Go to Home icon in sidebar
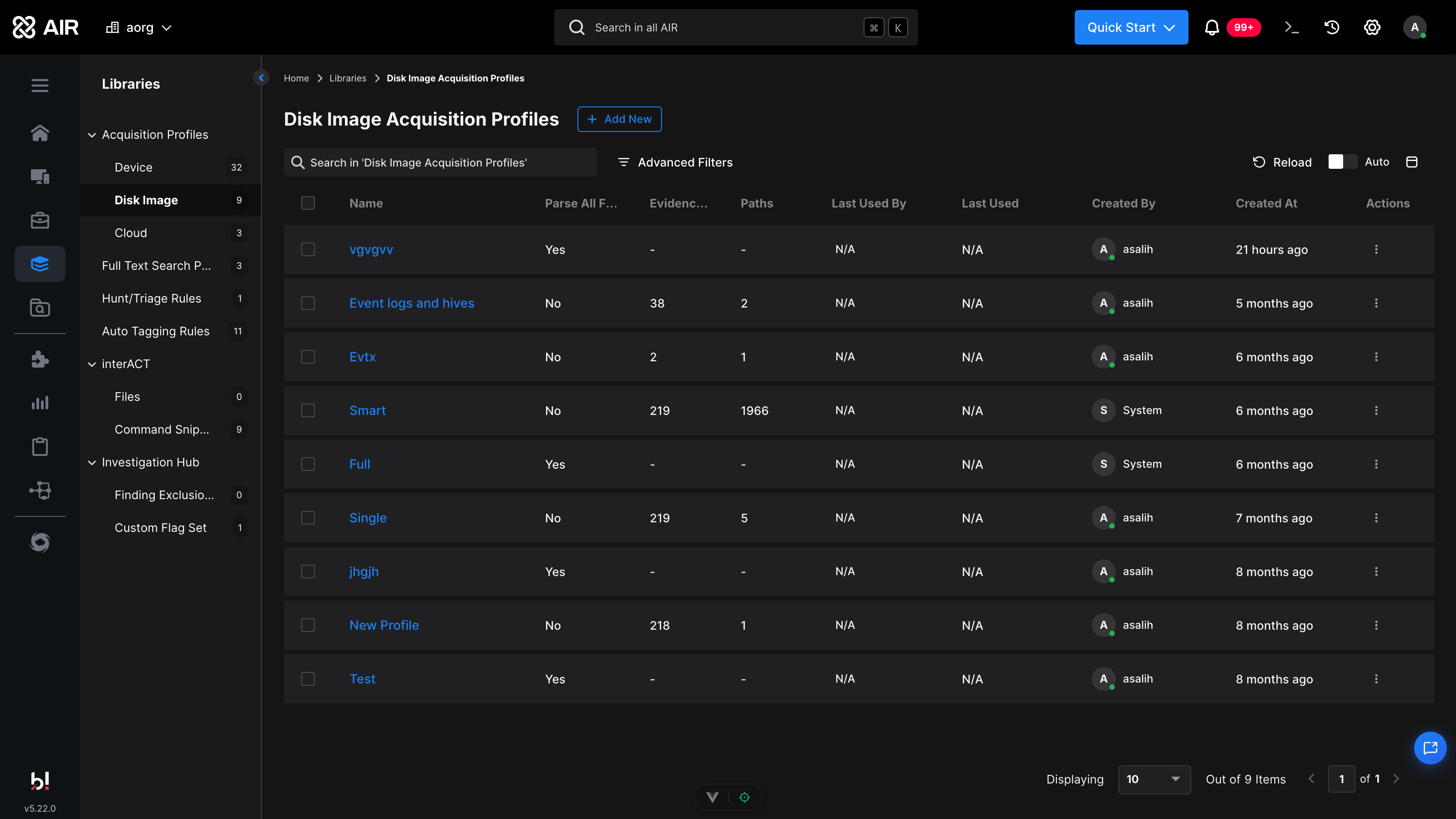The height and width of the screenshot is (819, 1456). click(x=40, y=133)
